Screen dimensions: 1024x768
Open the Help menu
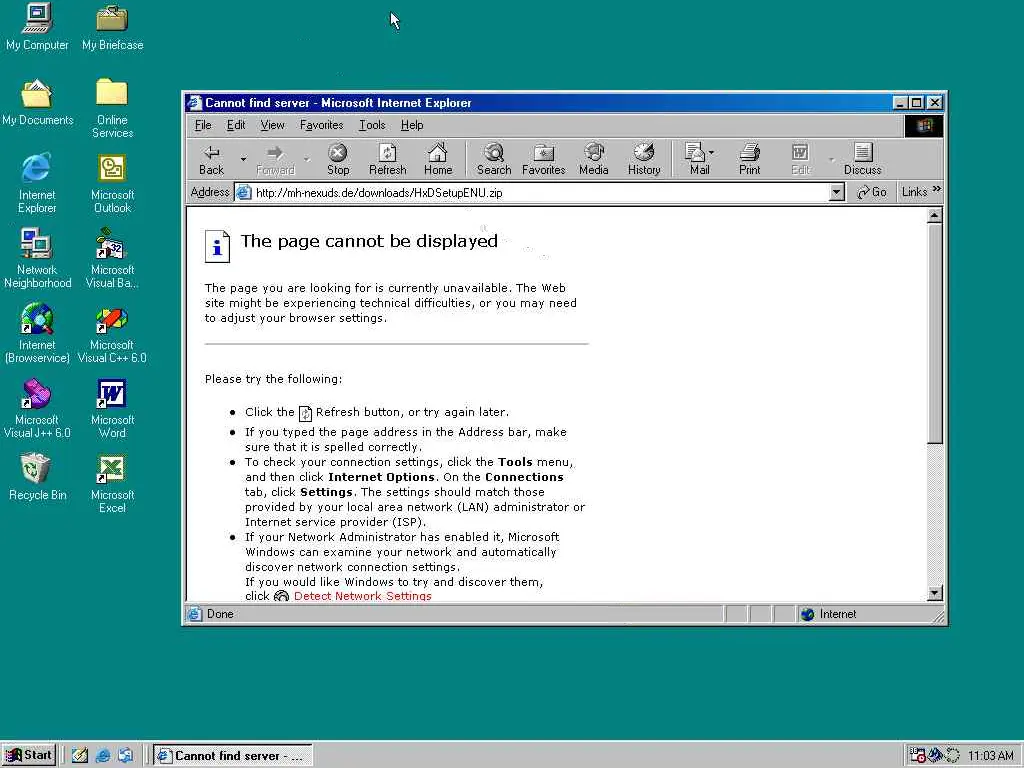pos(412,125)
